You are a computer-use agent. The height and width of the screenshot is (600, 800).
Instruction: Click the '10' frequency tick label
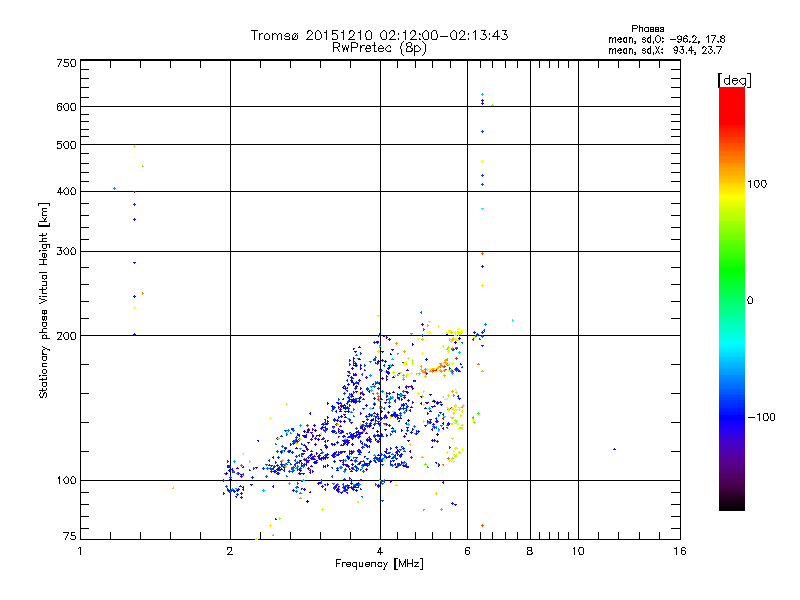tap(578, 551)
